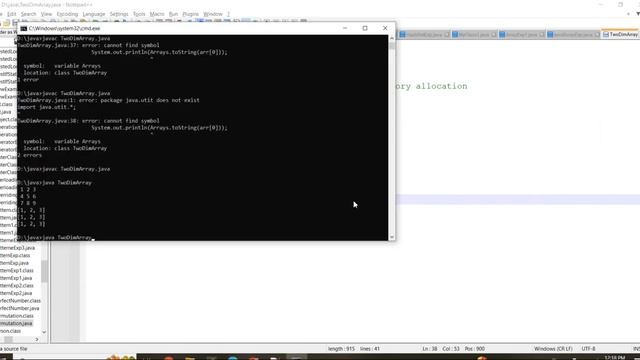Click the UTF-8 encoding indicator
Image resolution: width=640 pixels, height=360 pixels.
(x=589, y=349)
